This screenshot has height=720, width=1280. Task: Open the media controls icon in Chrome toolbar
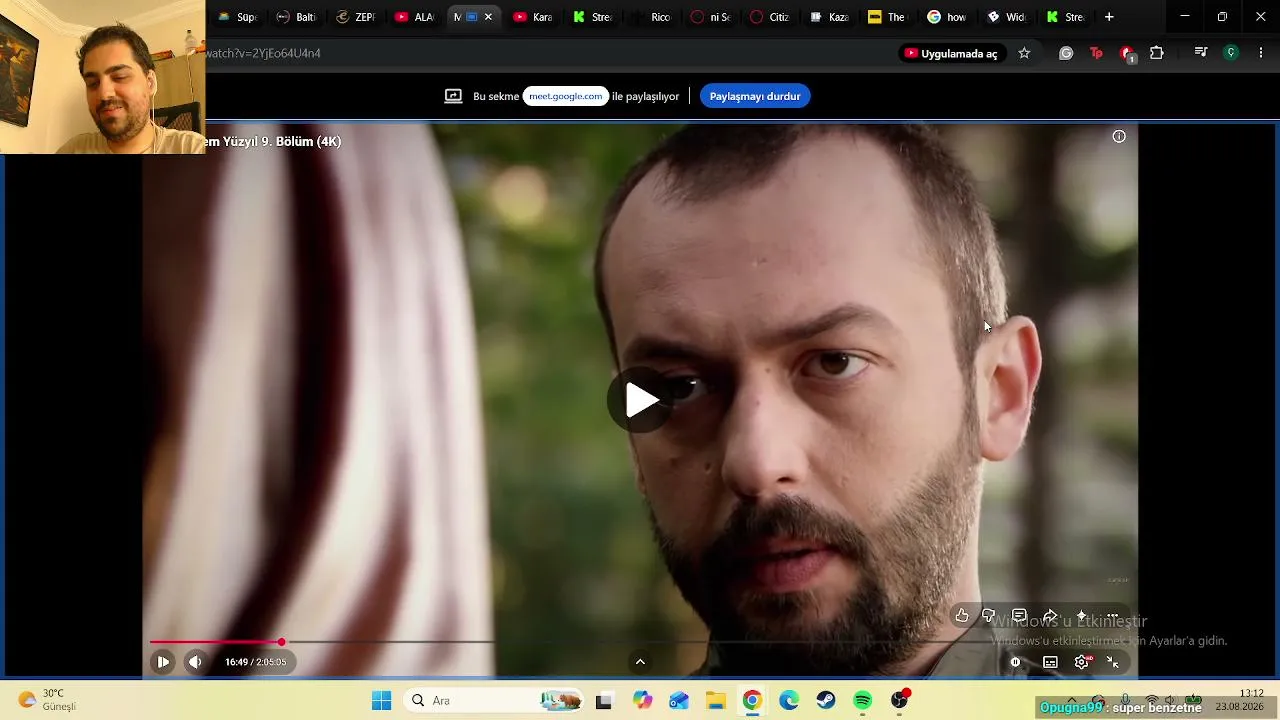1201,53
